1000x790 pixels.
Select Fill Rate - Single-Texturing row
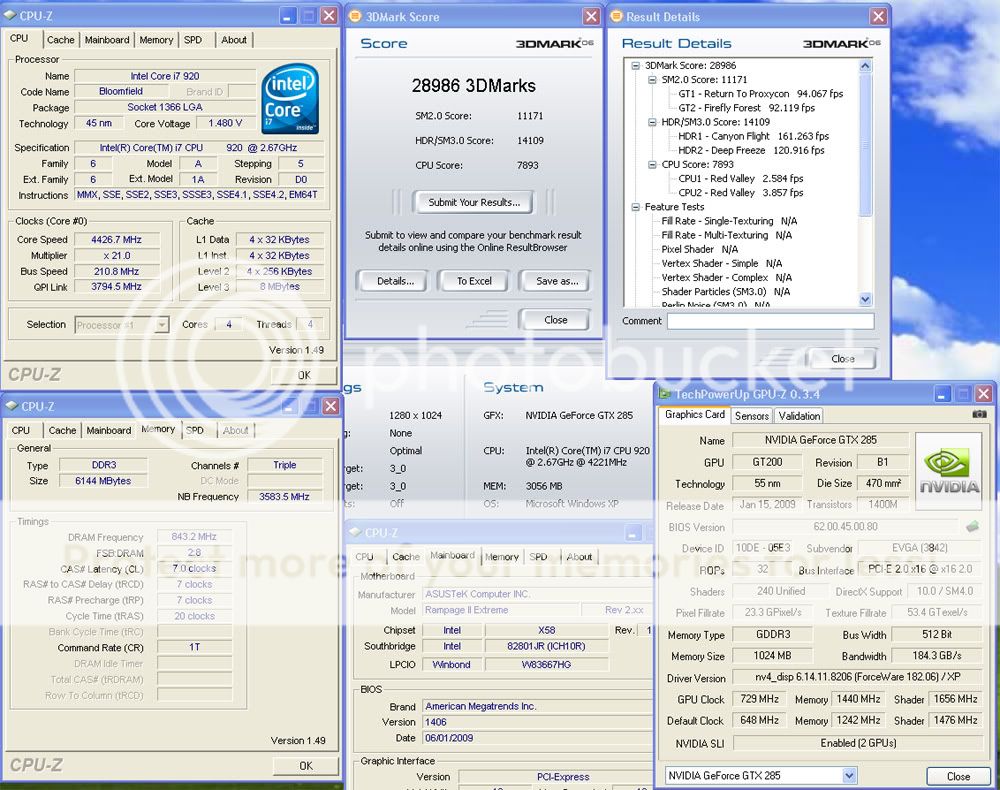[x=729, y=221]
